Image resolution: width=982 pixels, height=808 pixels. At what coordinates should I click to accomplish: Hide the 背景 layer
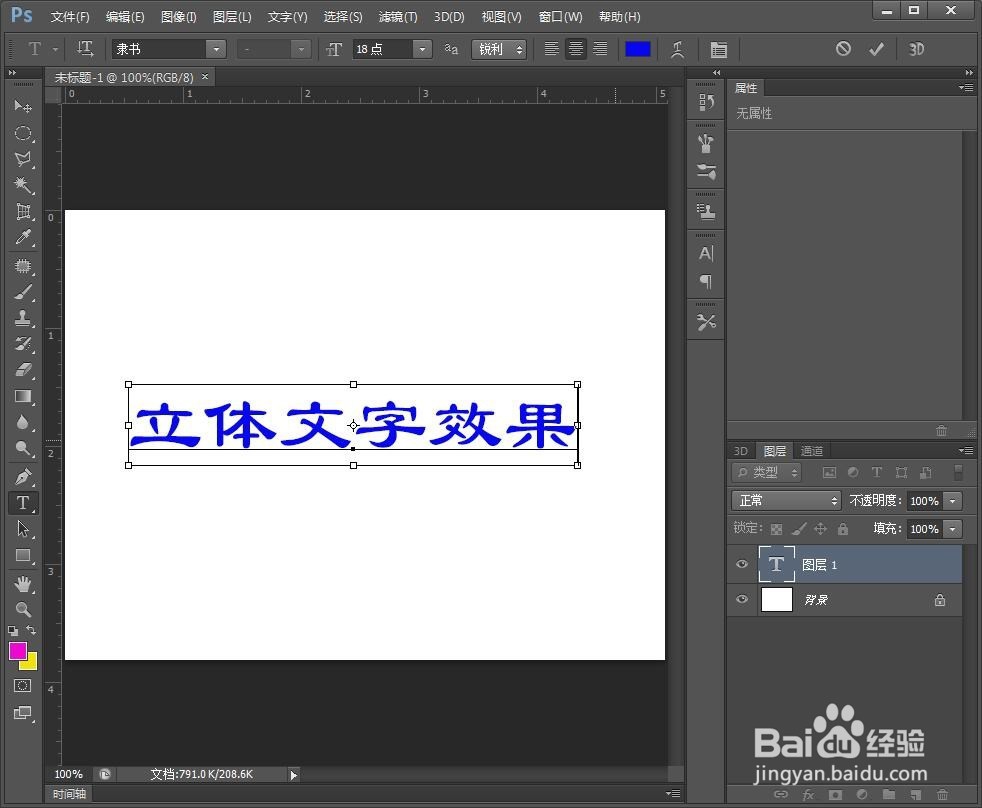[741, 599]
